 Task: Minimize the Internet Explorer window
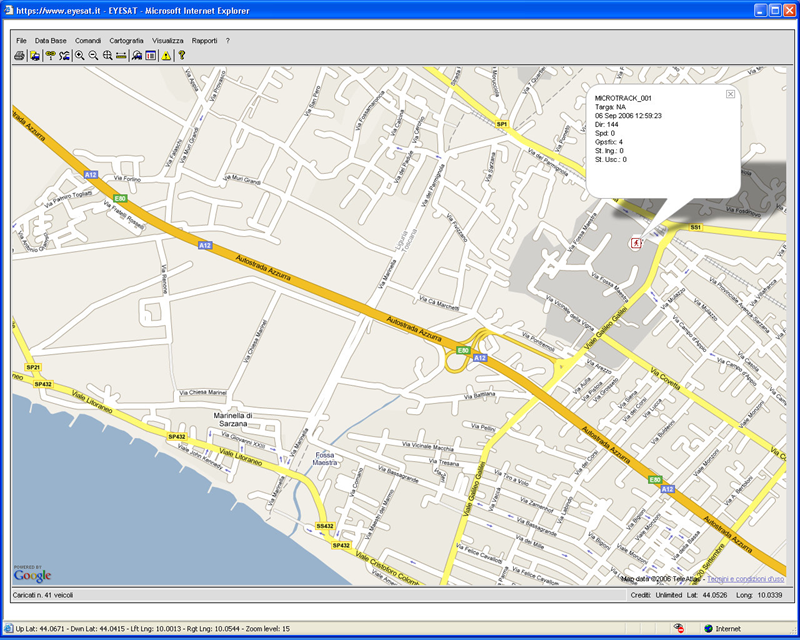pyautogui.click(x=761, y=10)
